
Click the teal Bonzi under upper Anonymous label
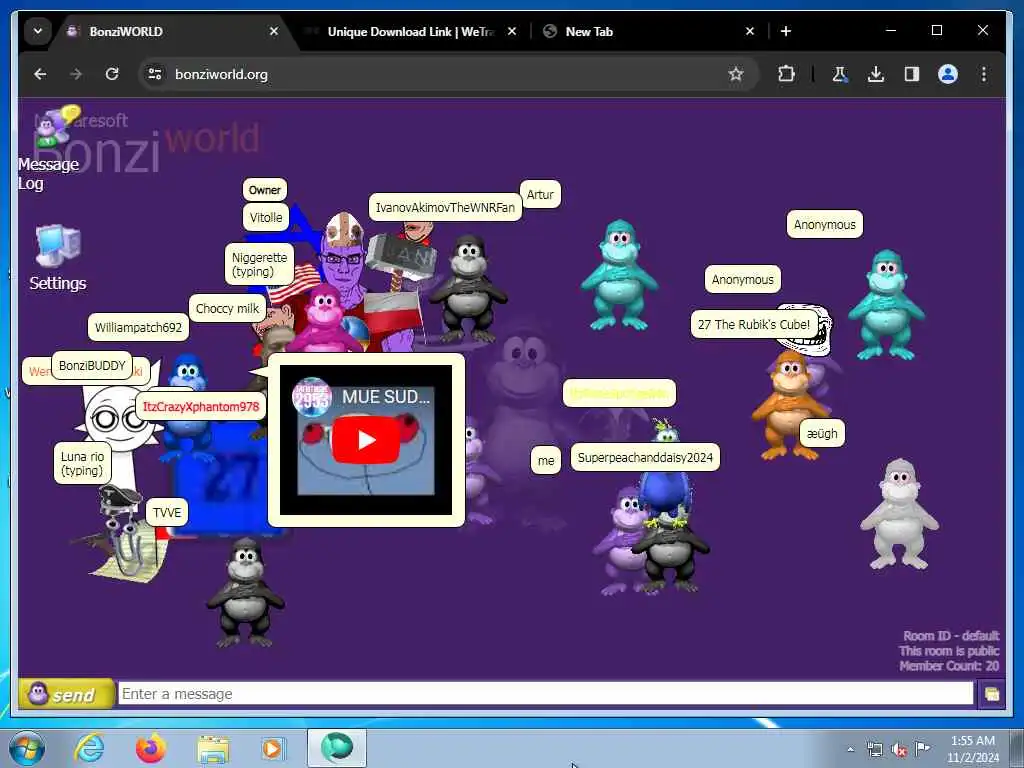click(x=886, y=306)
